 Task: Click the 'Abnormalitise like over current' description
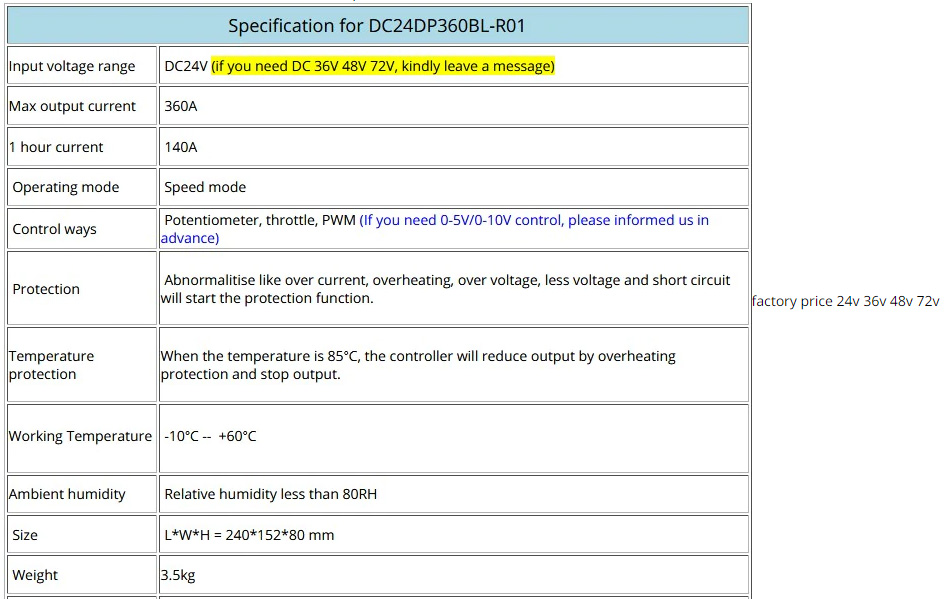point(446,289)
